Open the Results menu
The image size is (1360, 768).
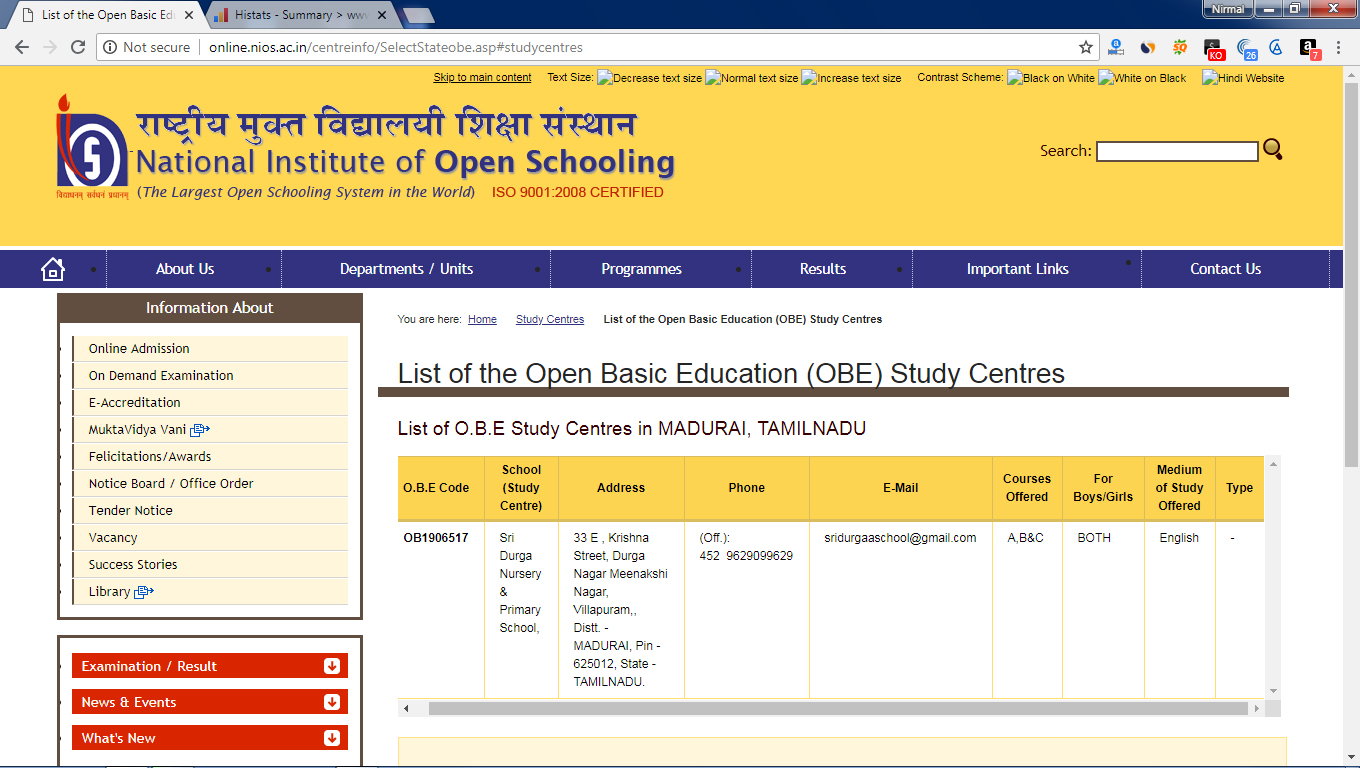pyautogui.click(x=823, y=269)
